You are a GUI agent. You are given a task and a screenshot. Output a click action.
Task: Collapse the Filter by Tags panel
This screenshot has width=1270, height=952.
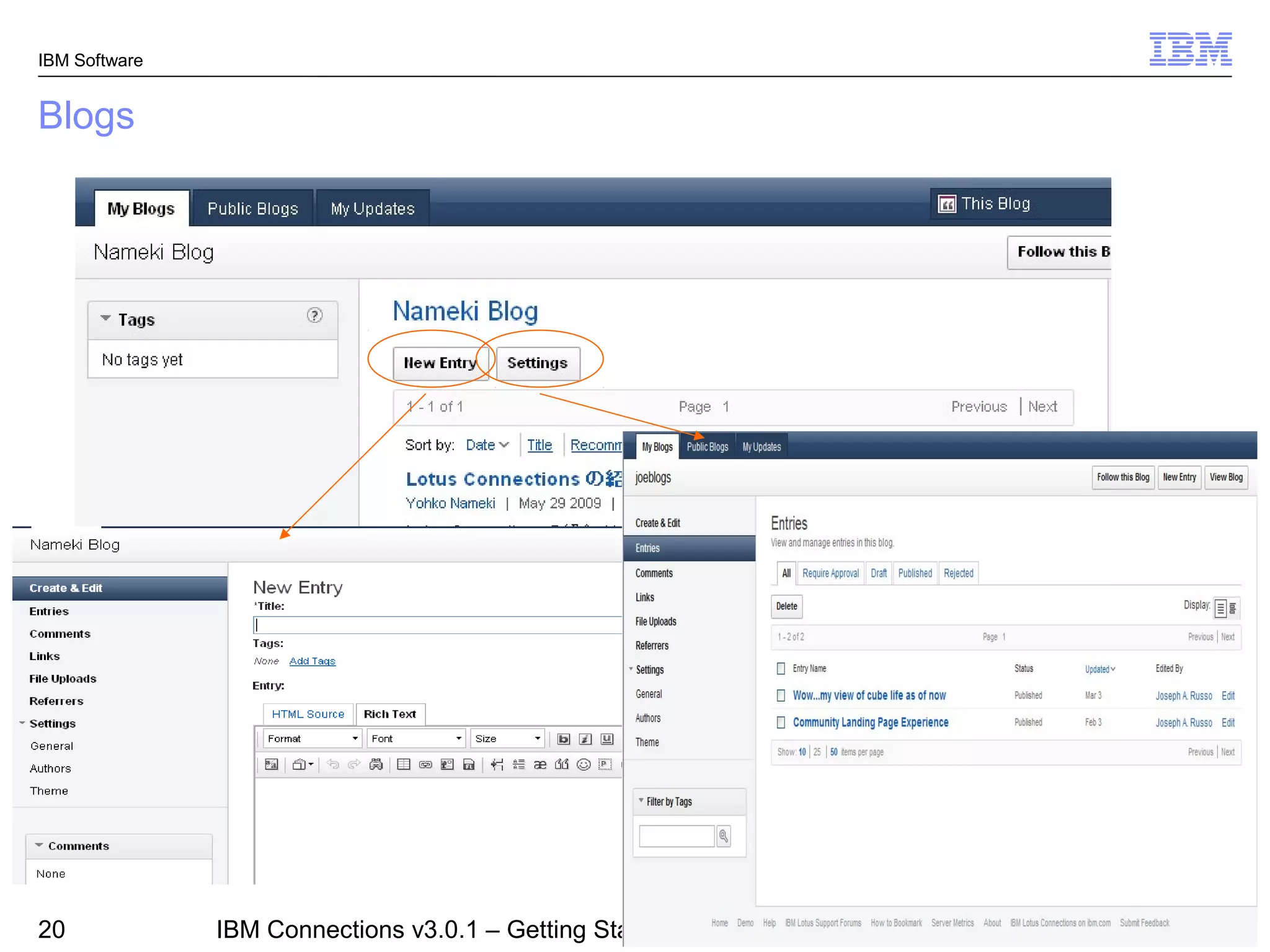click(641, 800)
